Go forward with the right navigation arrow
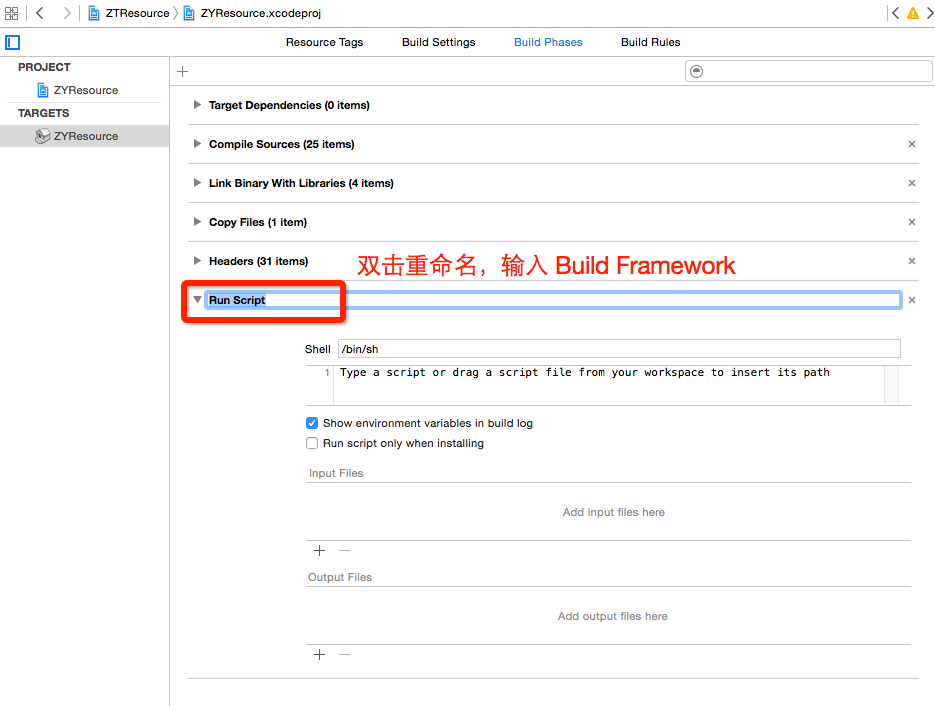This screenshot has height=706, width=935. click(67, 13)
